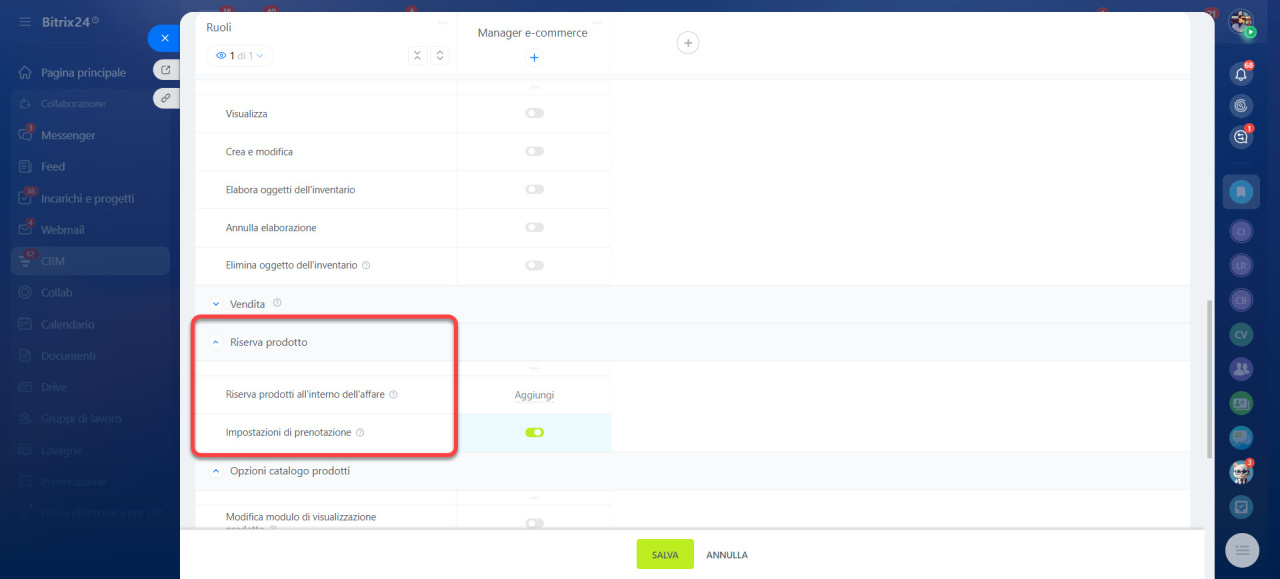
Task: Click plus icon under Manager e-commerce
Action: (x=534, y=58)
